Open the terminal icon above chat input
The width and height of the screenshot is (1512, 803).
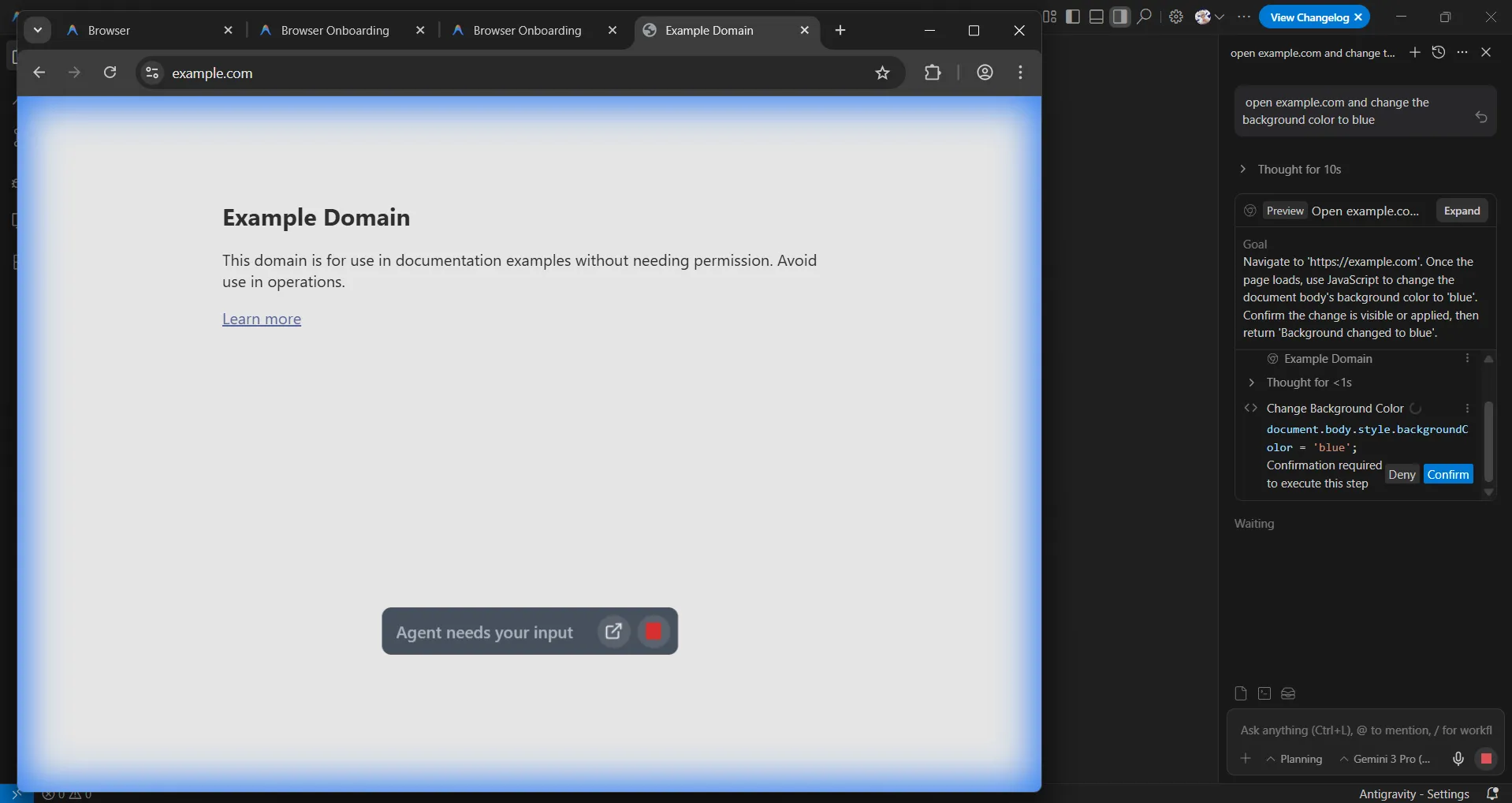[x=1264, y=693]
